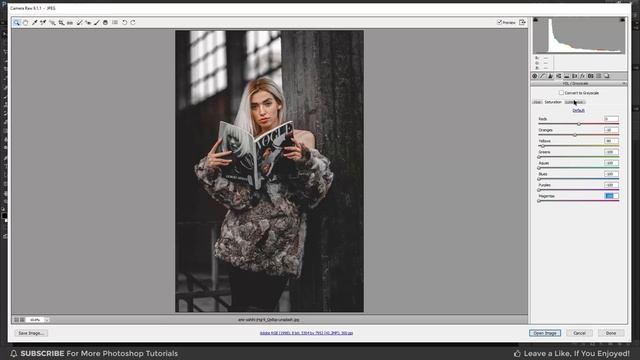Select the Straighten tool
Viewport: 640px width, 360px height.
pos(70,23)
